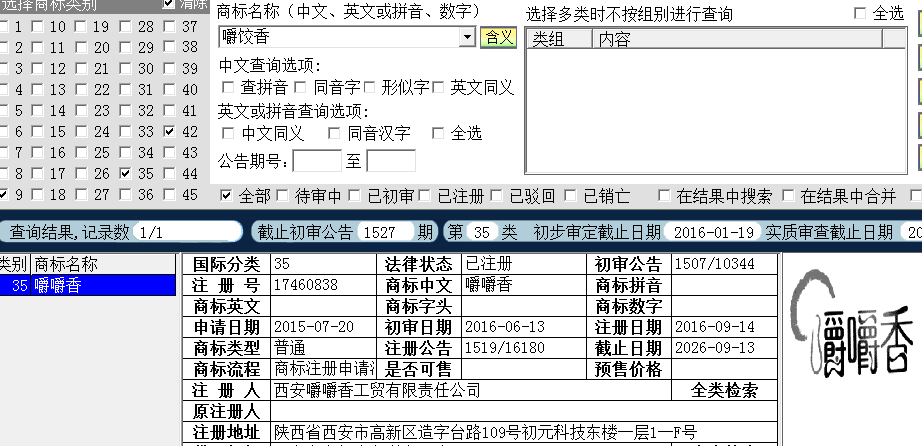
Task: Check 全选 under English/pinyin options
Action: [x=437, y=134]
